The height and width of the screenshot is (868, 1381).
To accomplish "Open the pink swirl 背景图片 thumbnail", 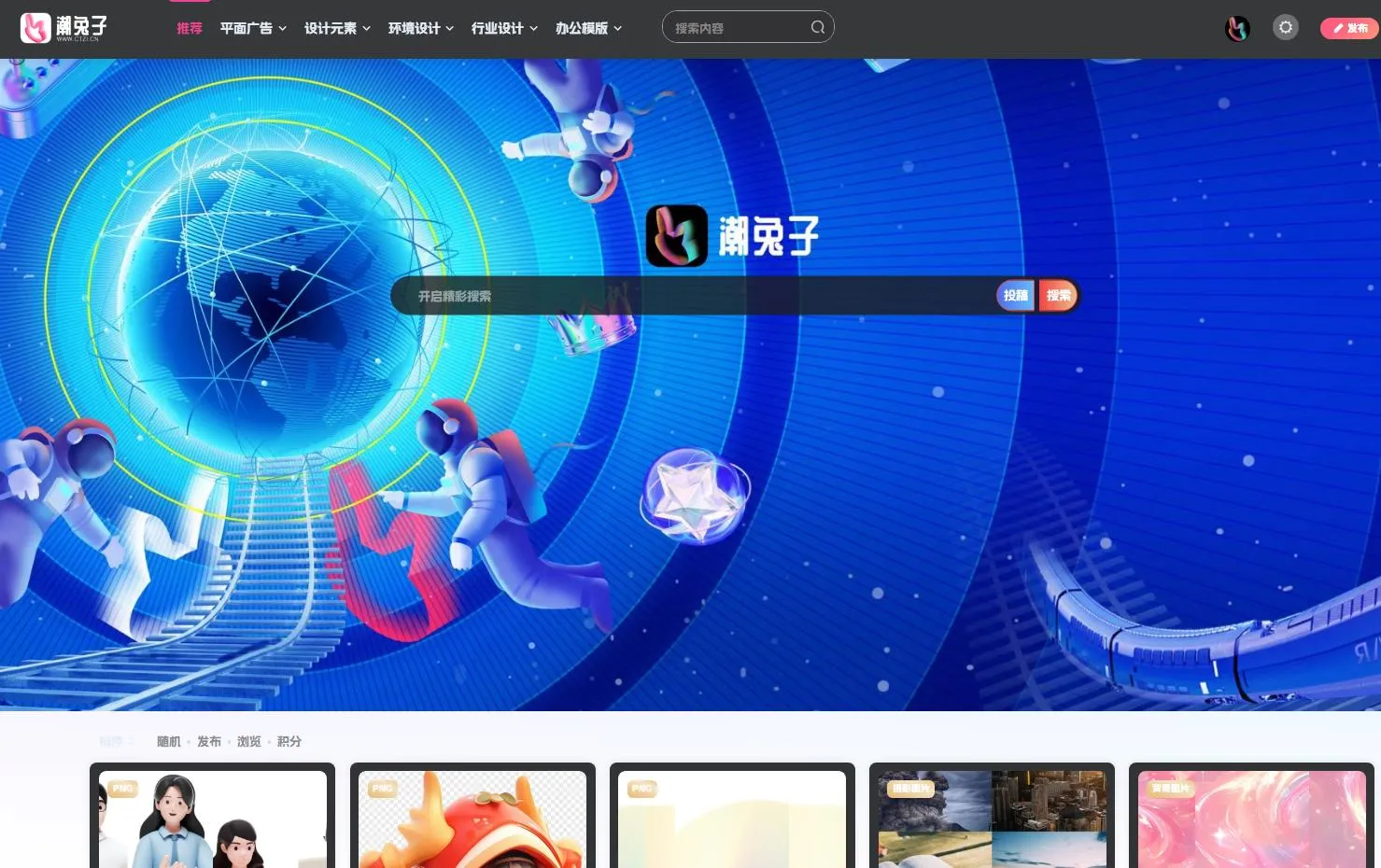I will (1251, 819).
